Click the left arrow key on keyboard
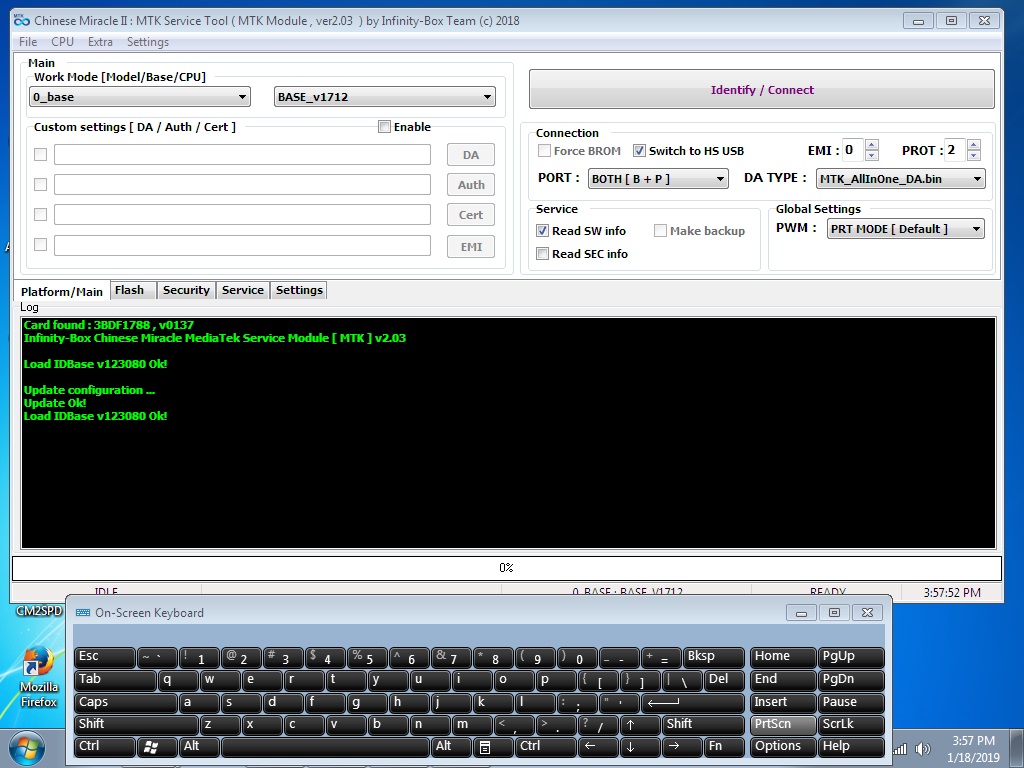This screenshot has width=1024, height=768. coord(598,746)
